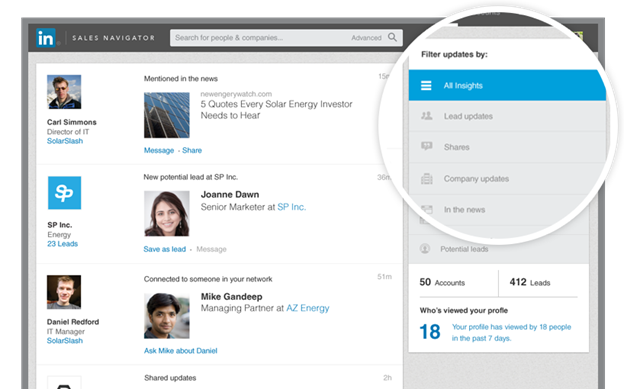
Task: Click the LinkedIn logo icon
Action: point(46,38)
